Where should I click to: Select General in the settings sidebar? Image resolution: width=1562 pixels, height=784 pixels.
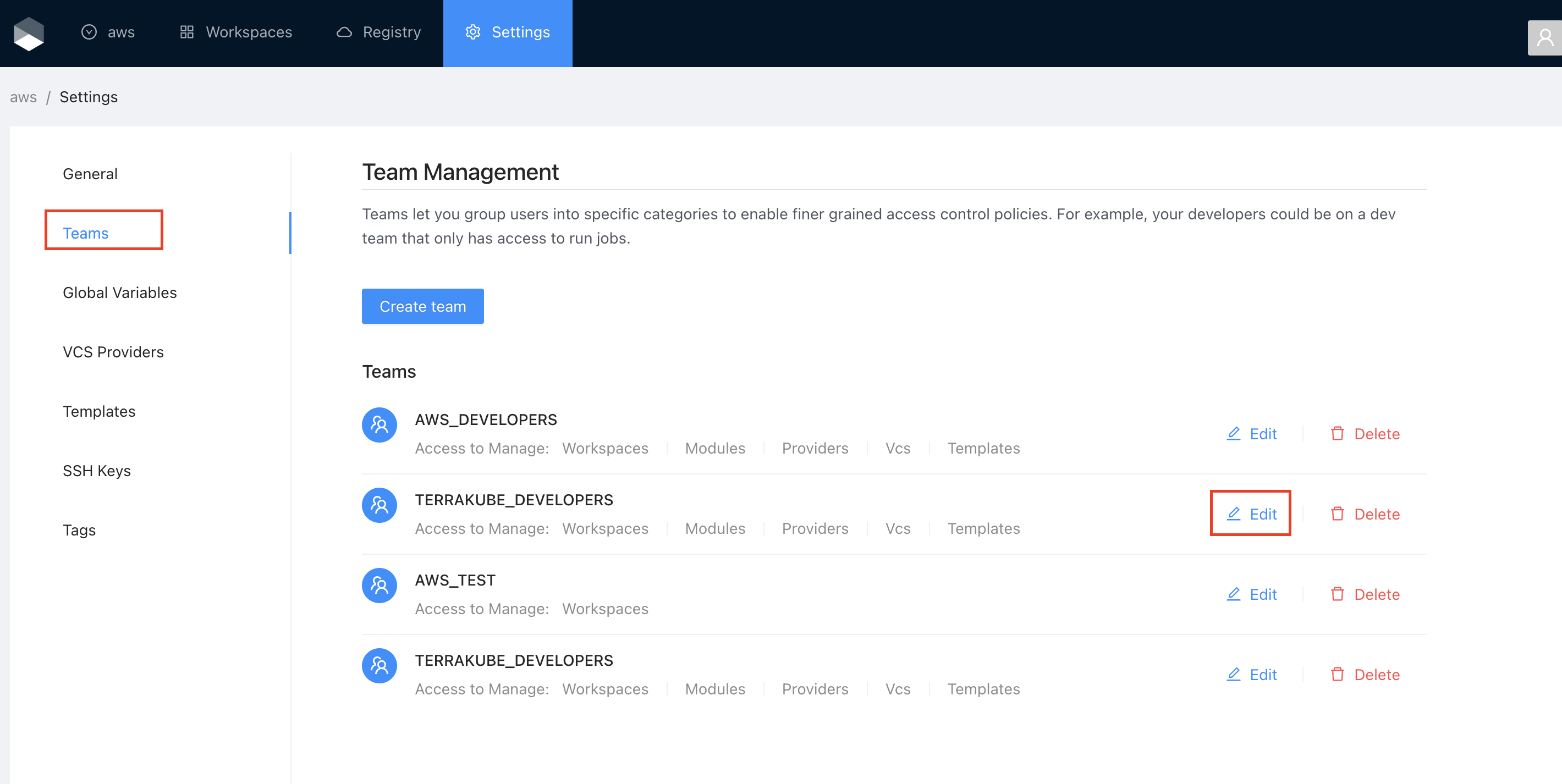pyautogui.click(x=90, y=174)
